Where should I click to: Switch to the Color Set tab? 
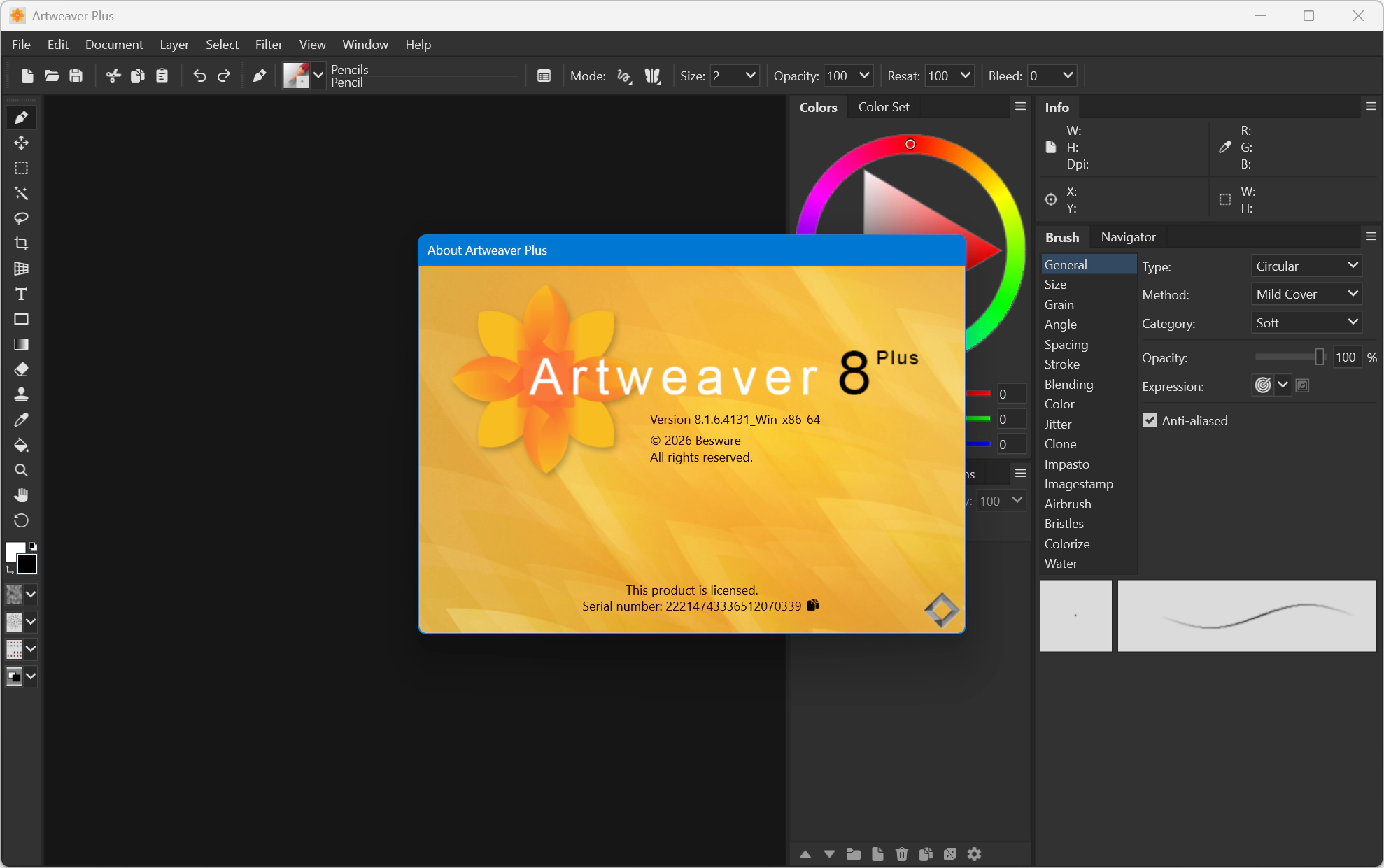[x=884, y=107]
